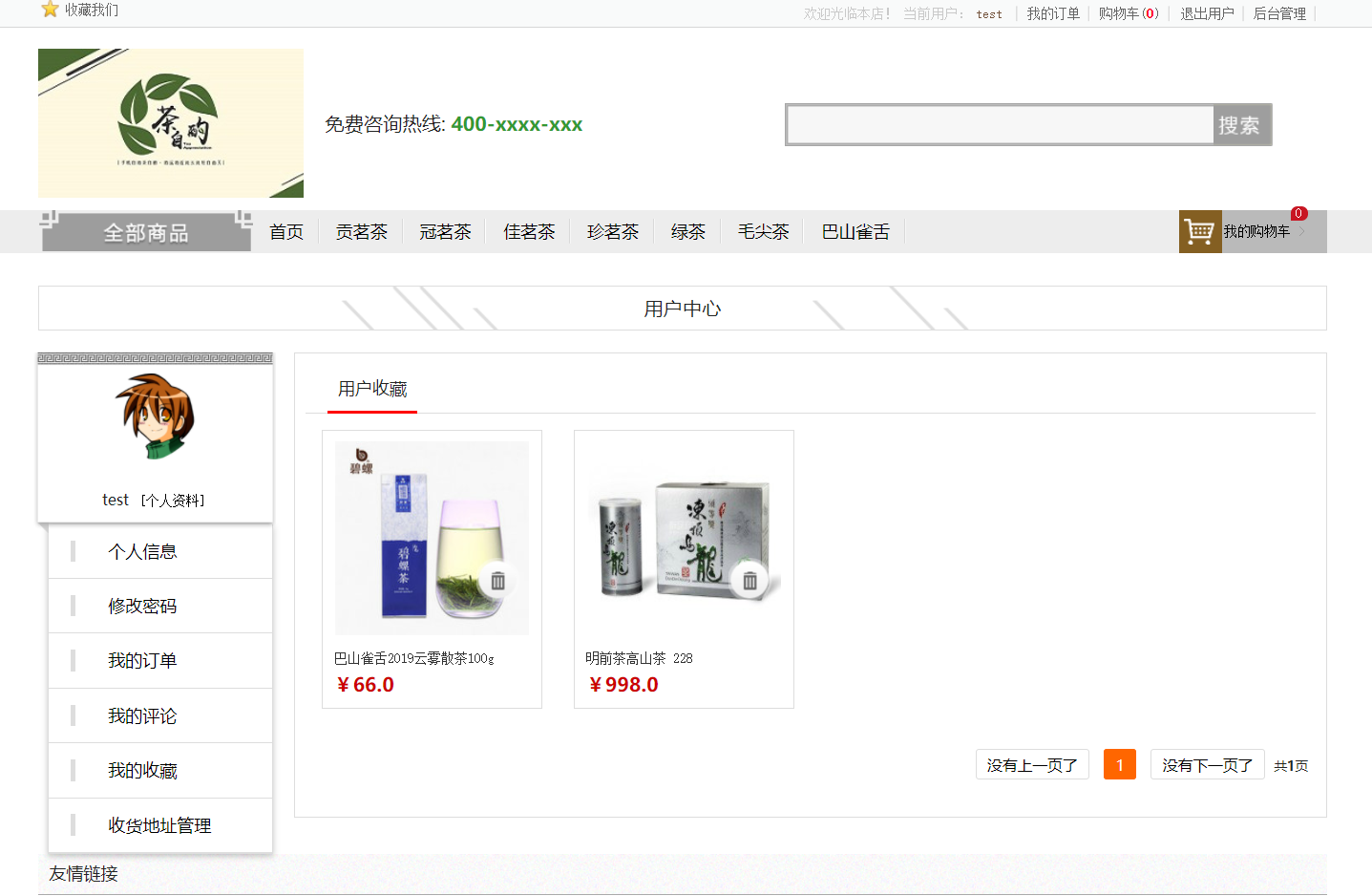
Task: Click 没有上一页了 pagination button
Action: [1032, 764]
